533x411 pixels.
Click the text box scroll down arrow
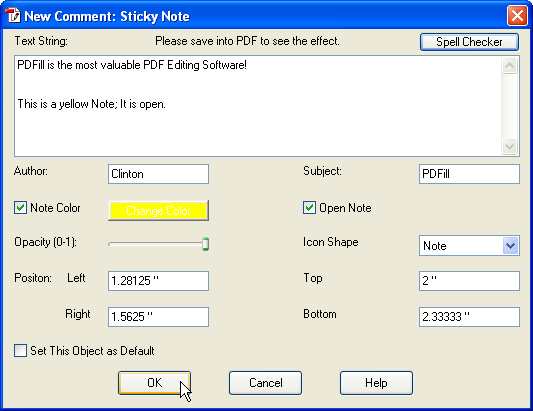tap(509, 147)
